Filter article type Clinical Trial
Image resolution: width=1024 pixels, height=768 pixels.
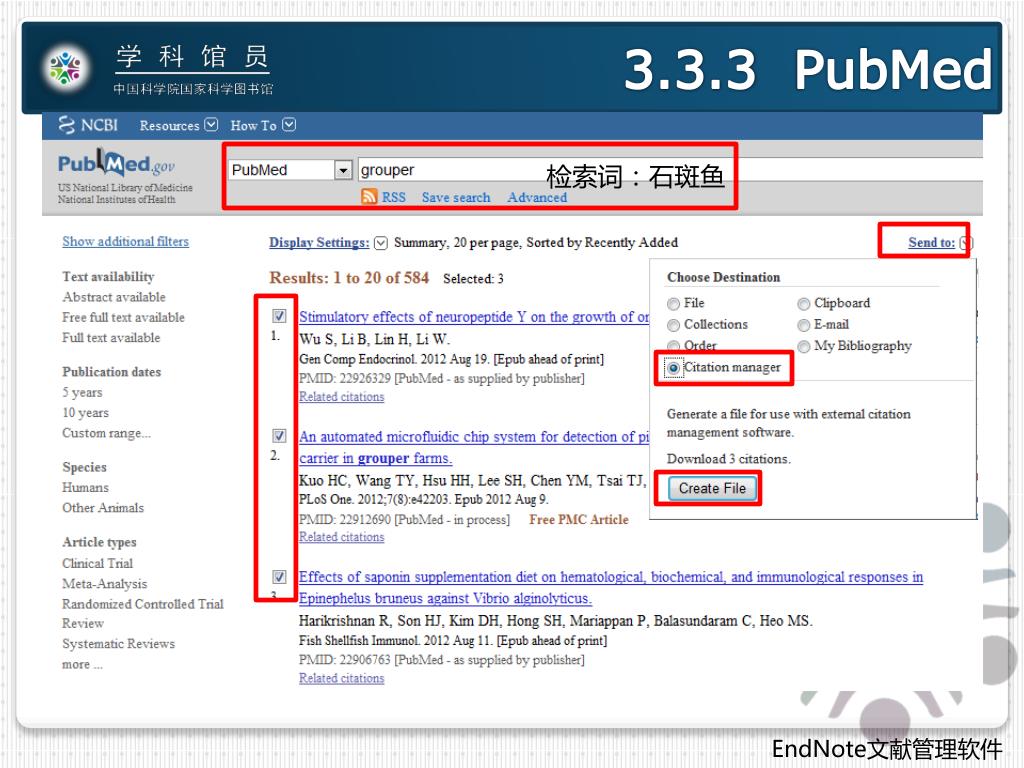coord(97,563)
